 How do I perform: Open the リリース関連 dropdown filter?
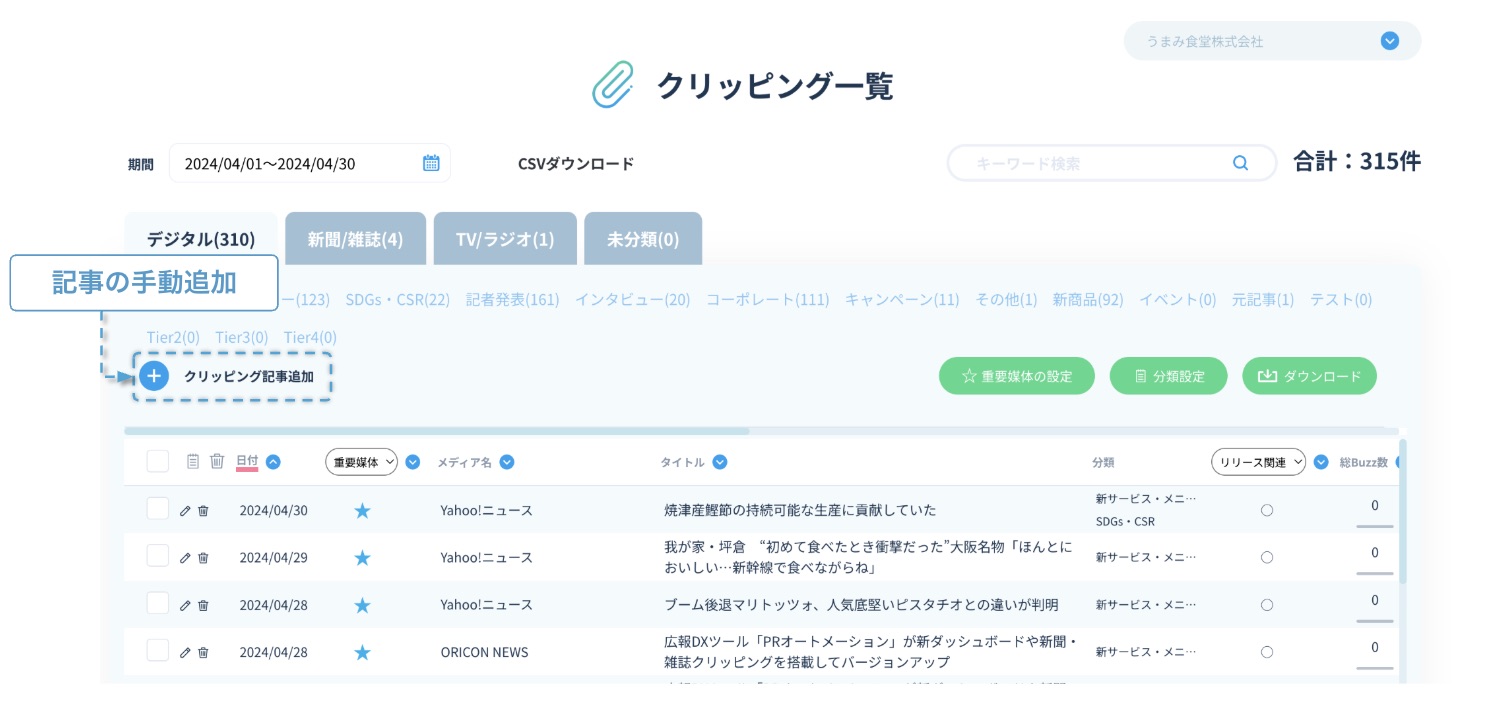pyautogui.click(x=1257, y=462)
